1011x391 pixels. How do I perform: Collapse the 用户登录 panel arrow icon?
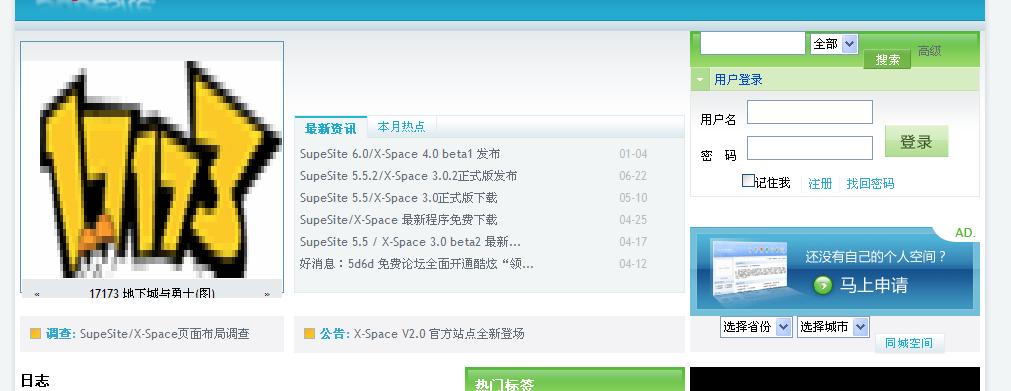point(700,79)
